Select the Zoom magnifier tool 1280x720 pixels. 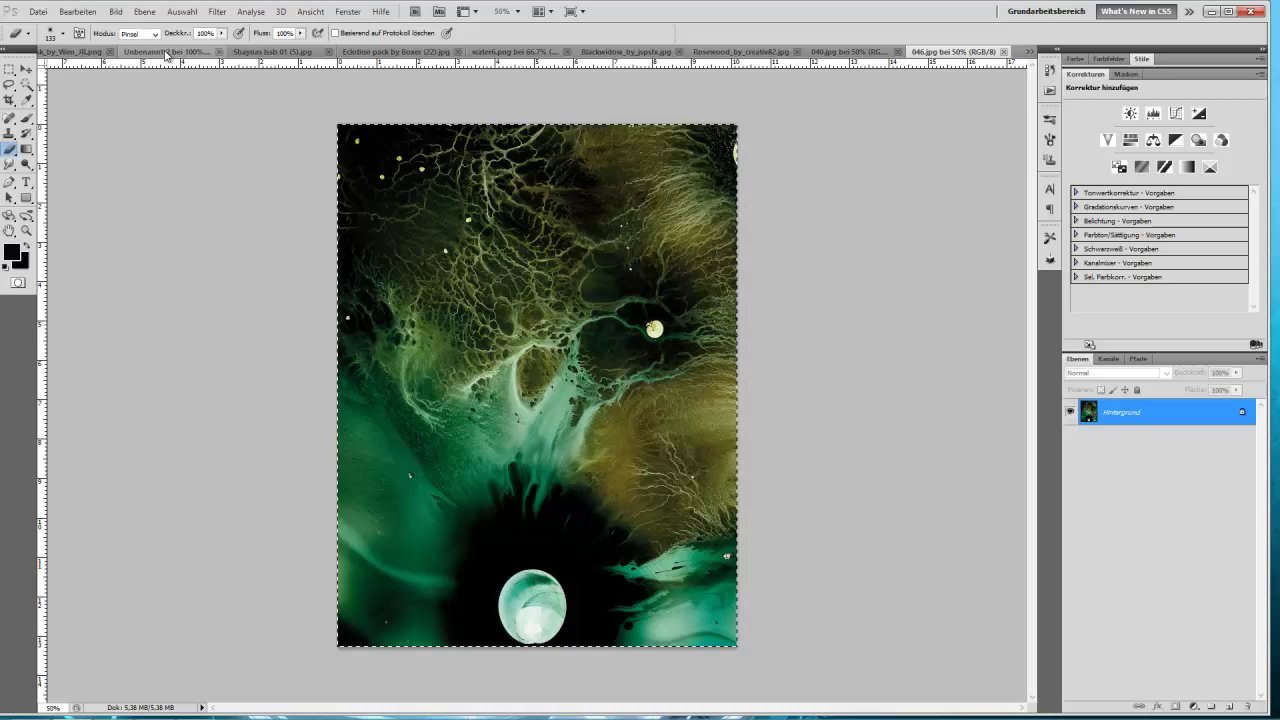tap(26, 230)
